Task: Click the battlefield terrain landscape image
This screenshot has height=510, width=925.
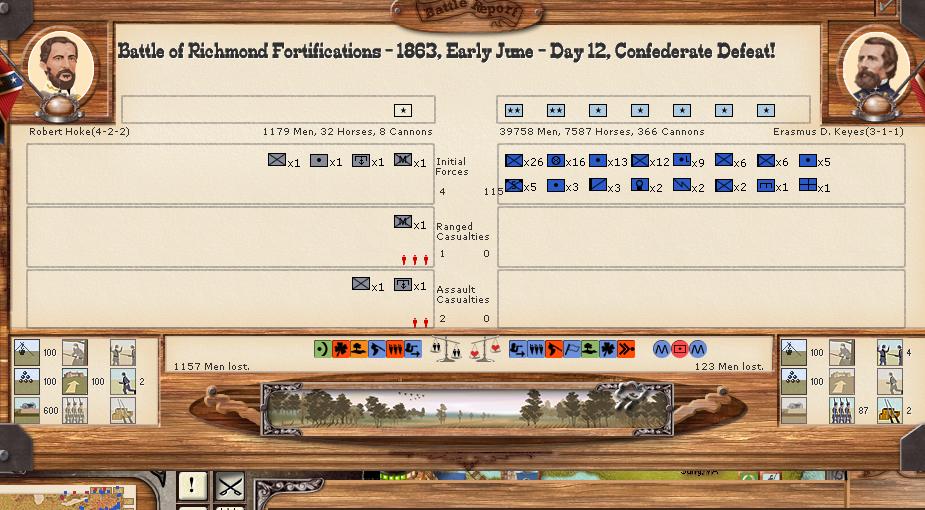Action: (x=466, y=409)
